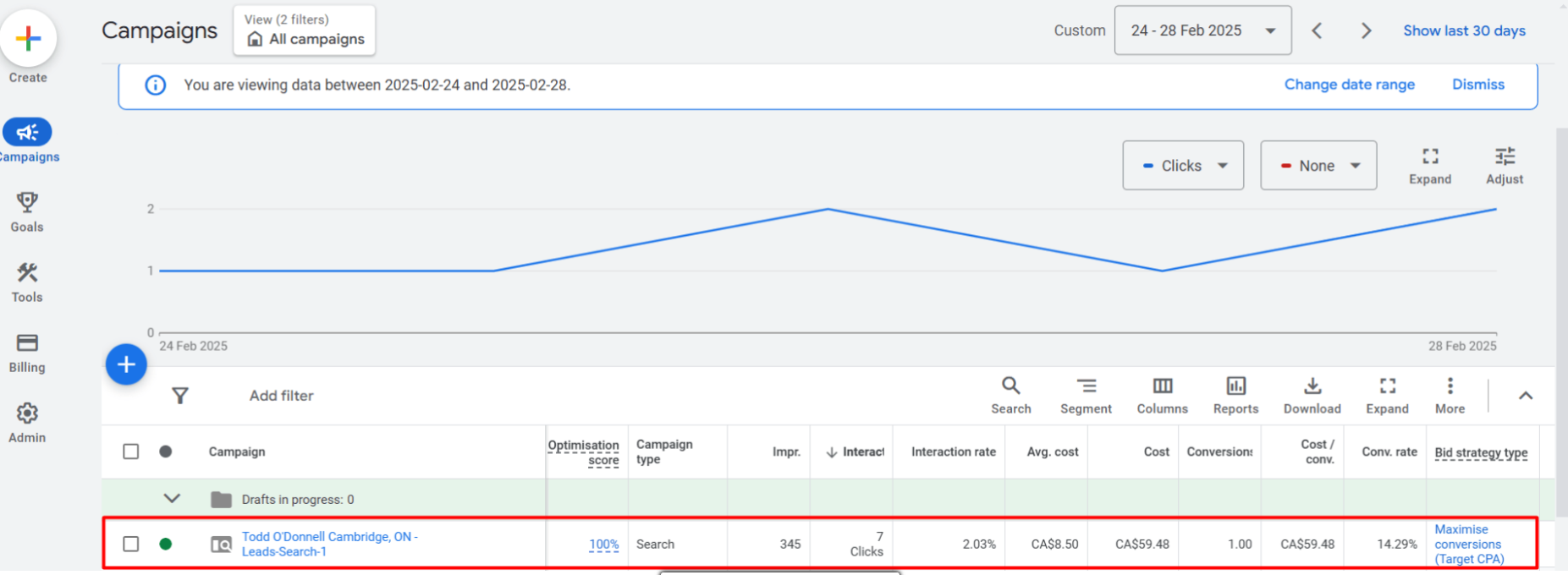The width and height of the screenshot is (1568, 575).
Task: Open Goals from the sidebar
Action: [x=27, y=211]
